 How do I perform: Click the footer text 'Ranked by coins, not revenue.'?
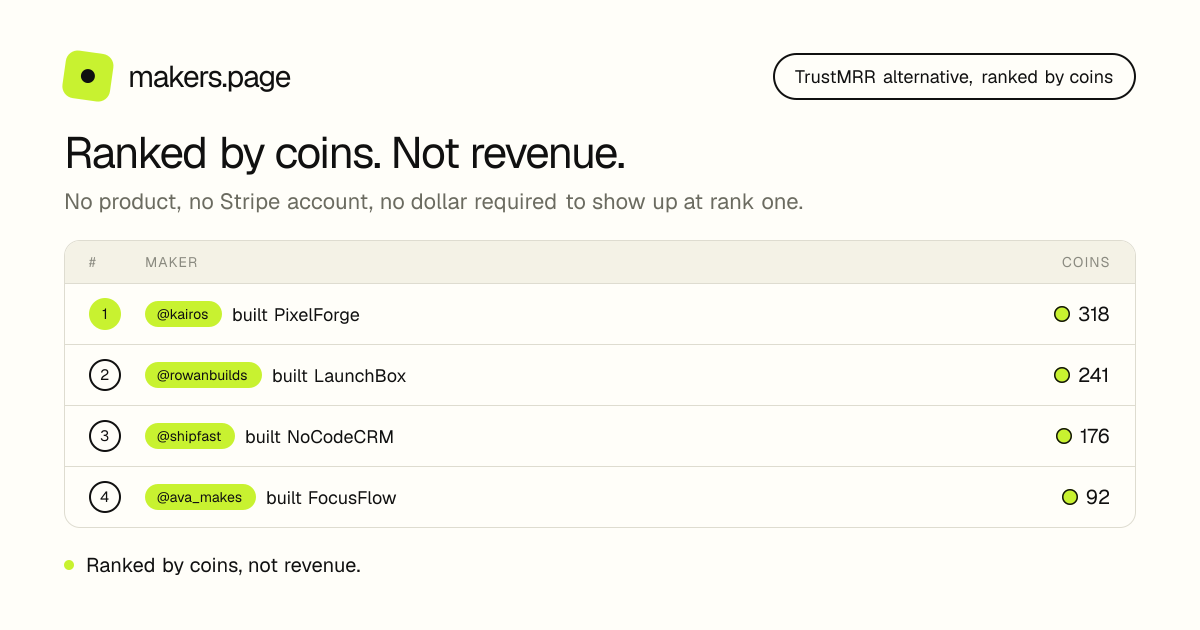[x=223, y=565]
